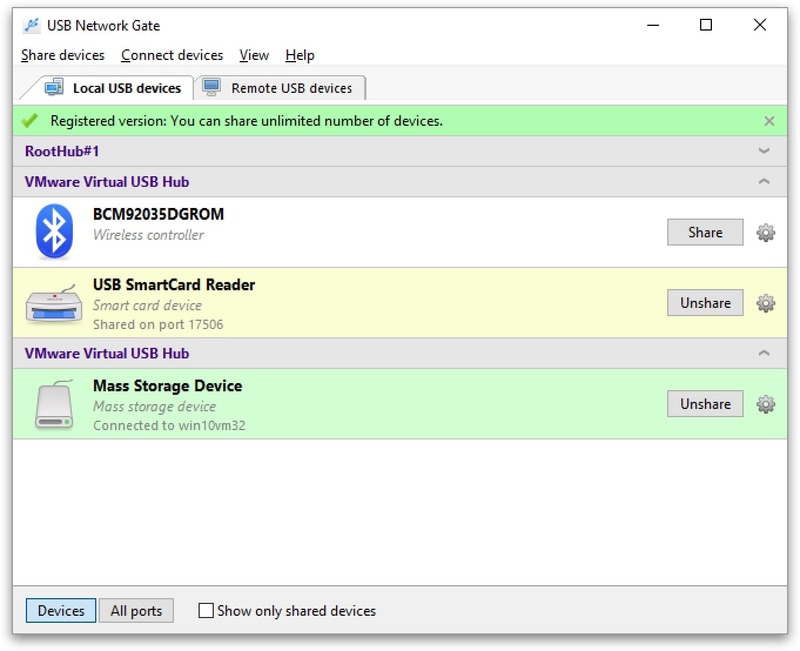
Task: Click the 'Smart card device' description text
Action: (x=147, y=305)
